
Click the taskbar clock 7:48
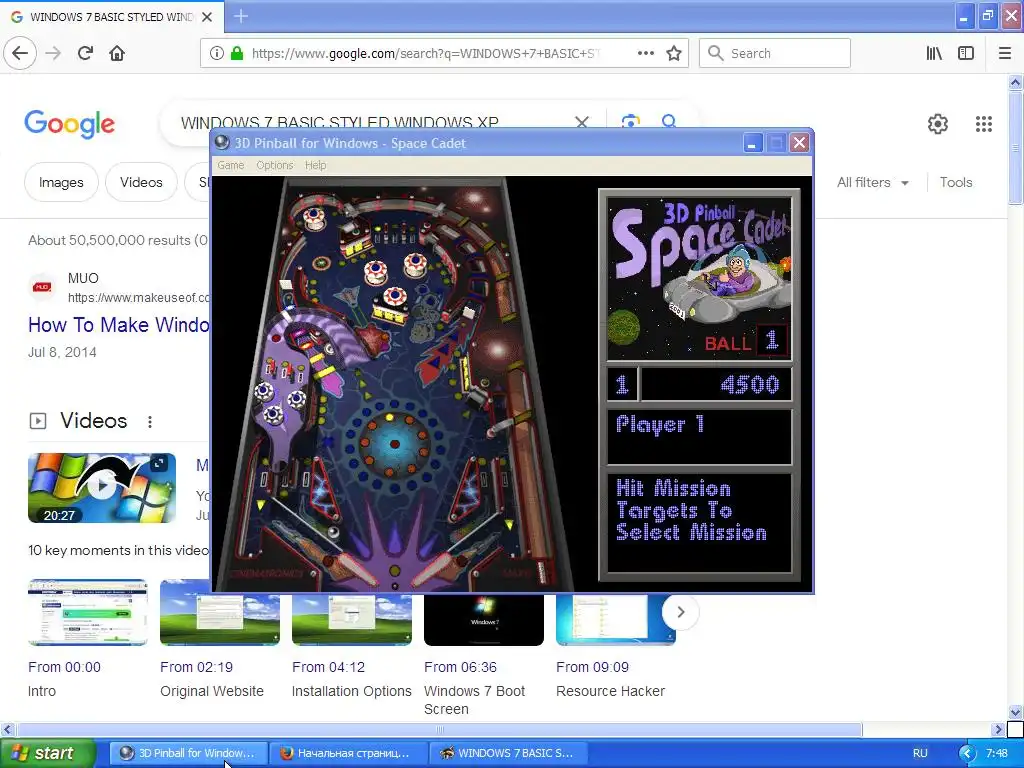tap(997, 753)
